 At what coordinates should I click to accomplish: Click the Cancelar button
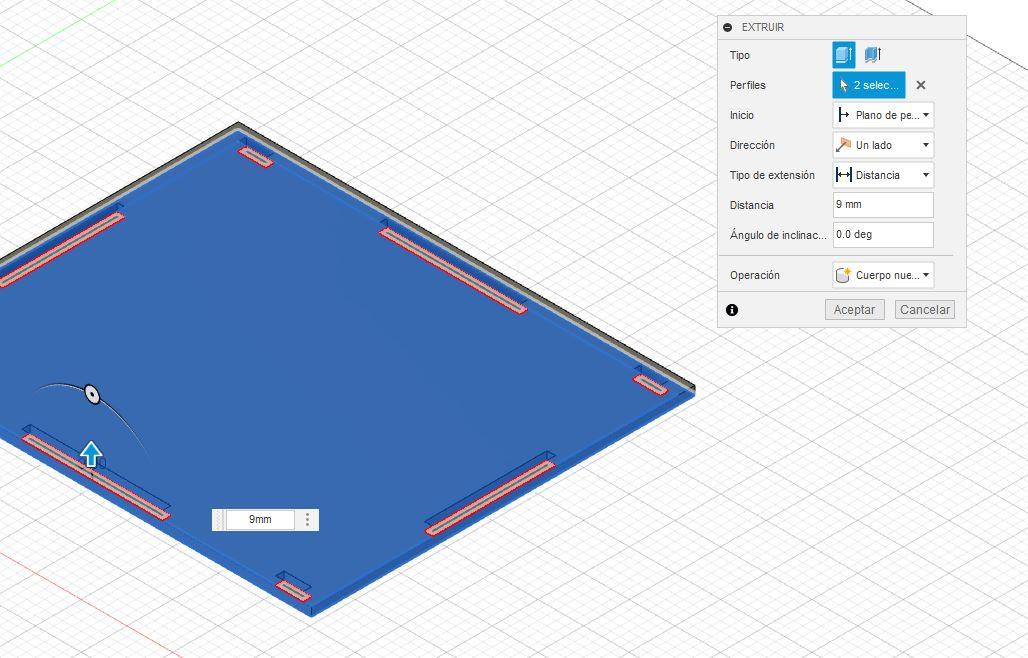924,309
